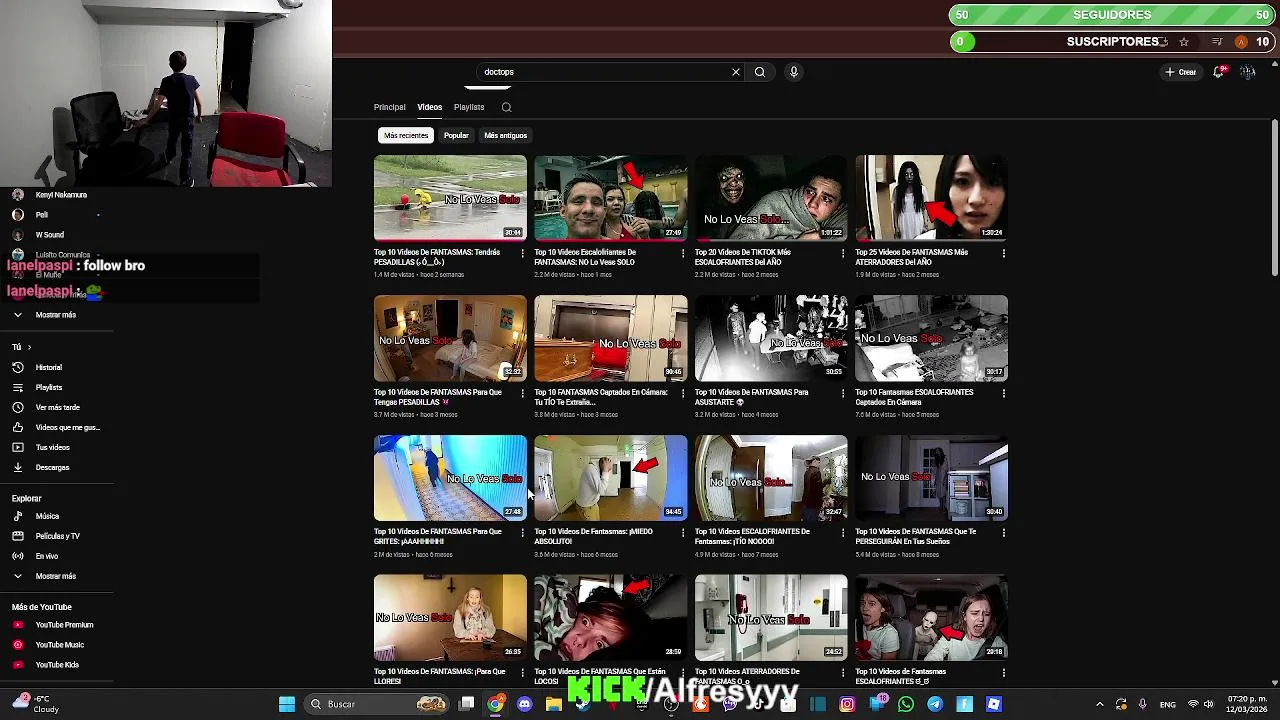Clear the search box with the X
The height and width of the screenshot is (720, 1280).
coord(736,72)
